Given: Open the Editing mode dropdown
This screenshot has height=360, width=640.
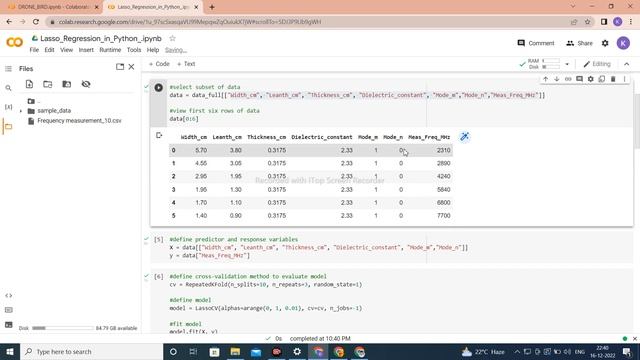Looking at the screenshot, I should click(x=597, y=64).
